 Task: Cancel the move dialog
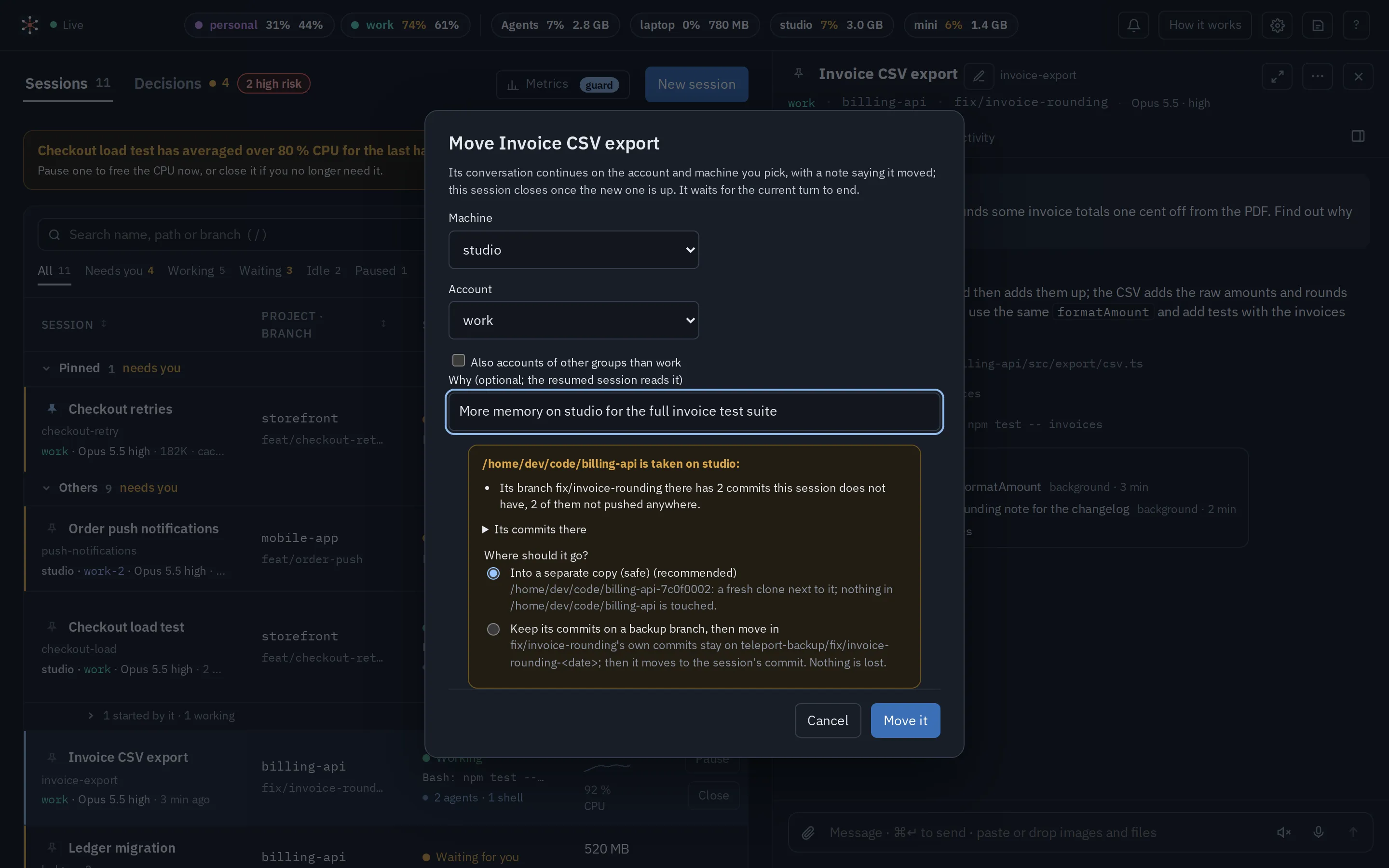coord(828,720)
